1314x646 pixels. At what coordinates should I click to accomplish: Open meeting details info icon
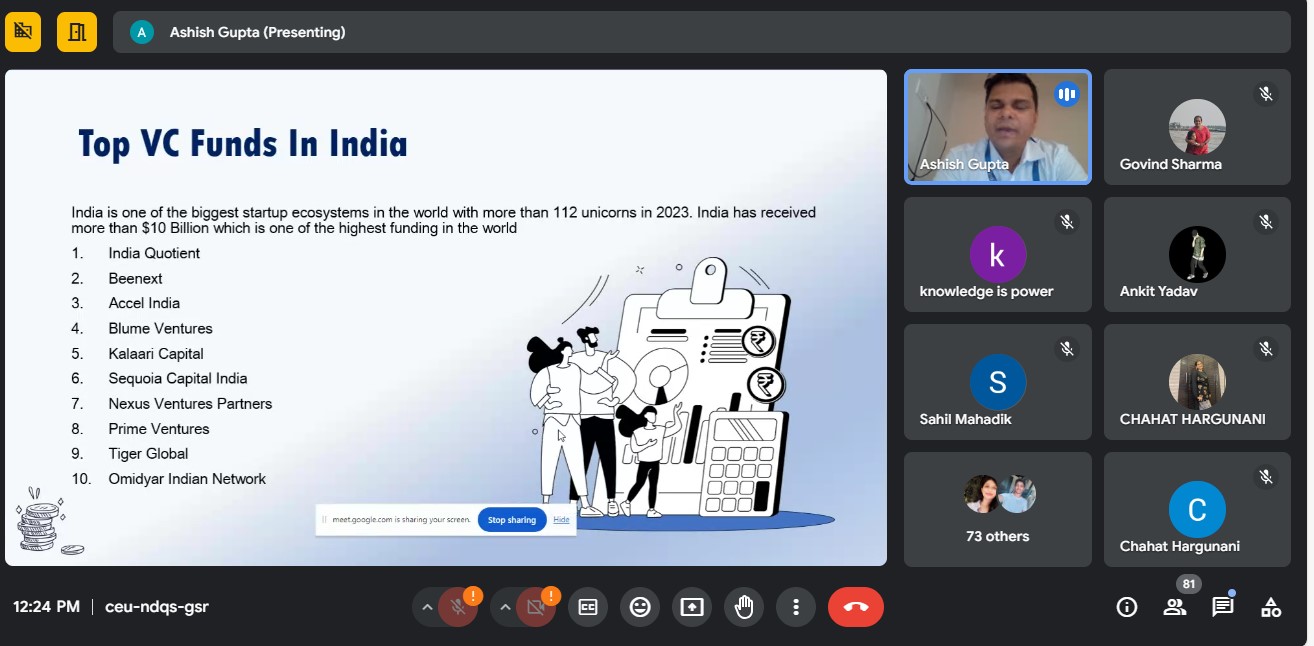pyautogui.click(x=1127, y=607)
